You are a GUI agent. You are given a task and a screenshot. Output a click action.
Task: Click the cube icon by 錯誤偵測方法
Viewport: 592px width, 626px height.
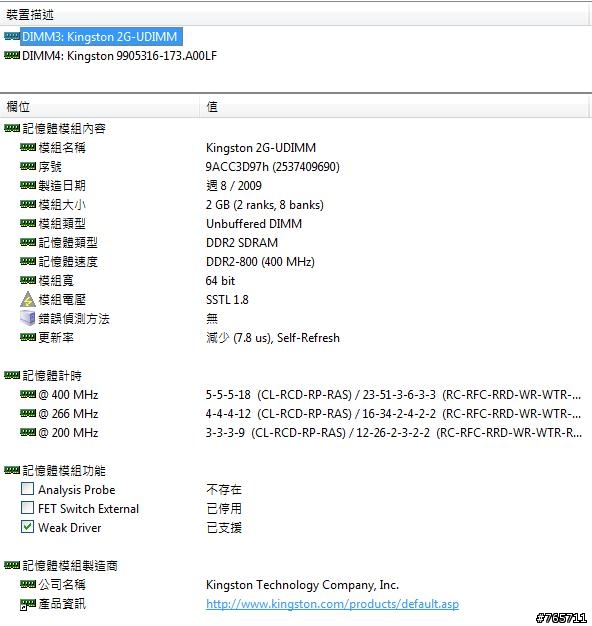28,318
